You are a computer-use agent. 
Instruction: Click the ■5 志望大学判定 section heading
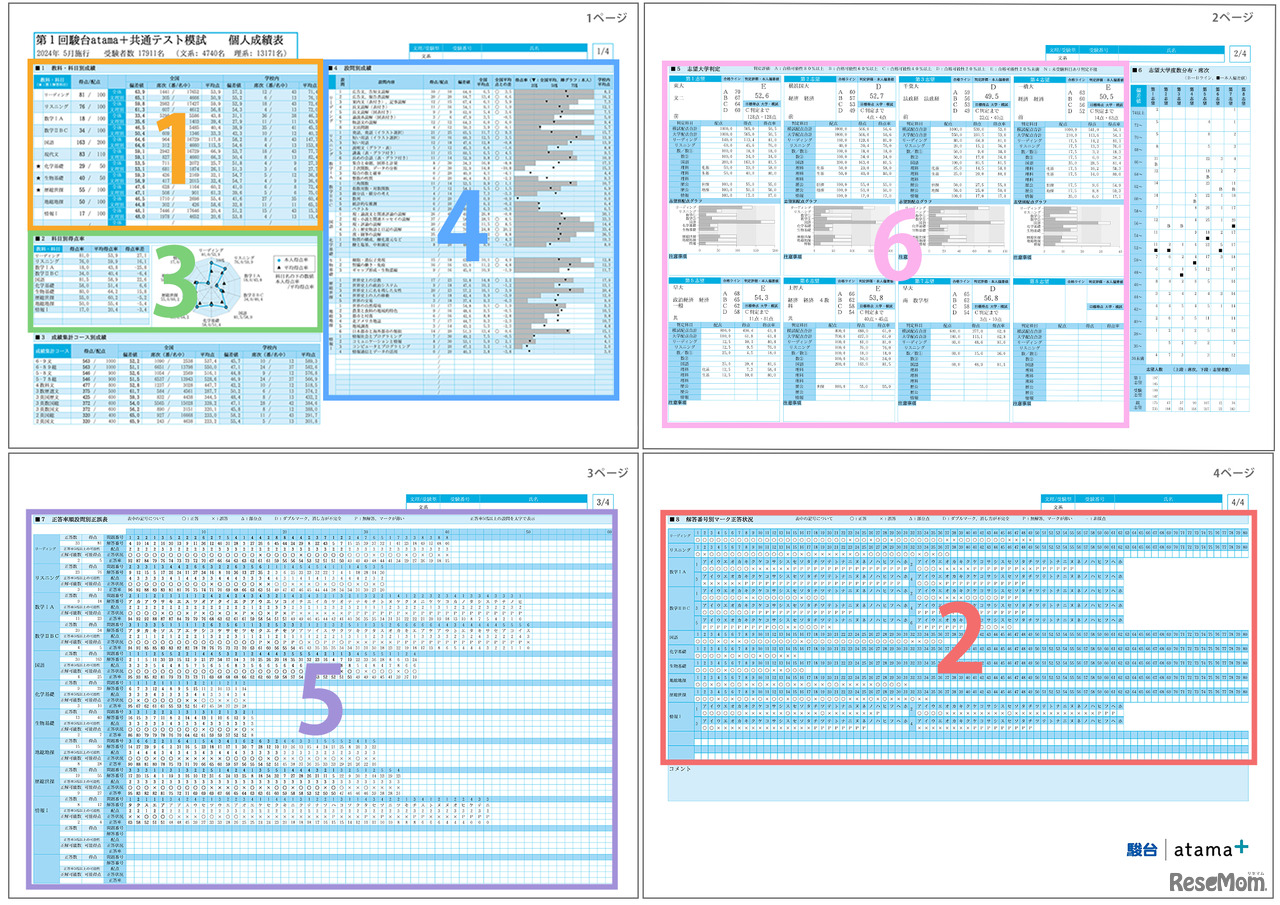pyautogui.click(x=696, y=67)
